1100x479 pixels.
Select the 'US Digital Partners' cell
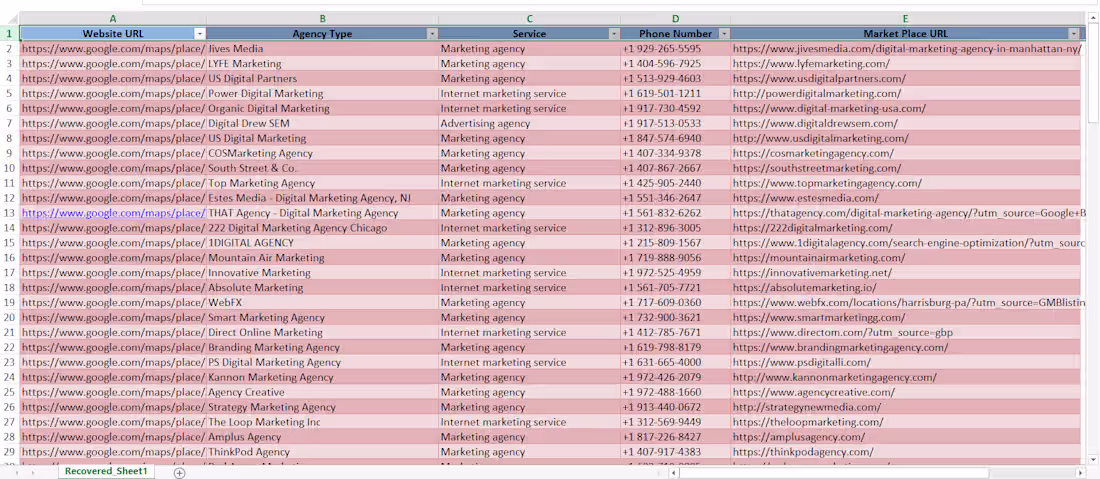(x=322, y=79)
